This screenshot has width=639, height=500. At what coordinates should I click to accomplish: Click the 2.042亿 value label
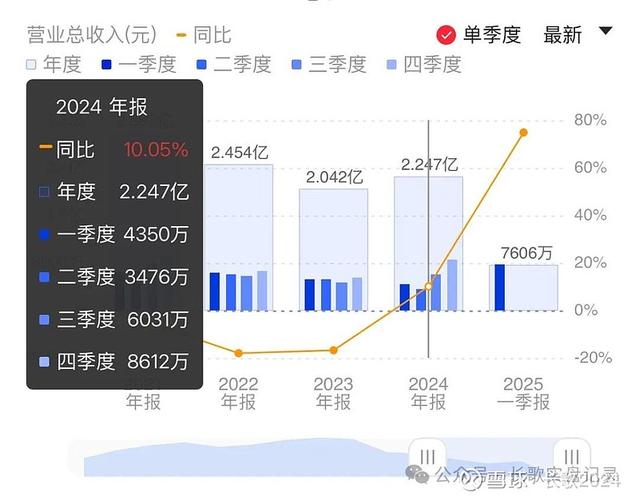coord(334,177)
